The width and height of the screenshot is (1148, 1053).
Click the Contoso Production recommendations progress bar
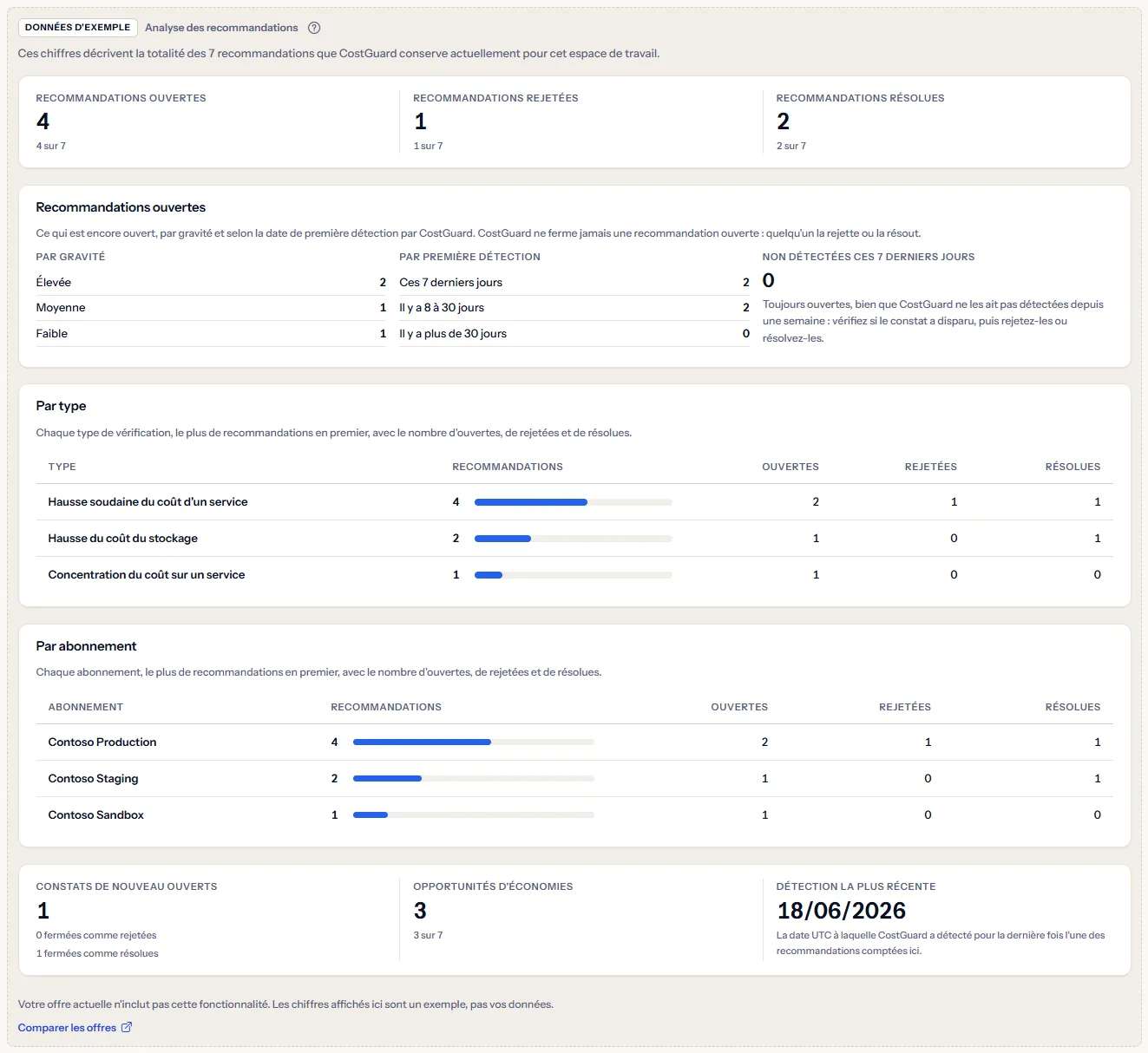pos(474,742)
